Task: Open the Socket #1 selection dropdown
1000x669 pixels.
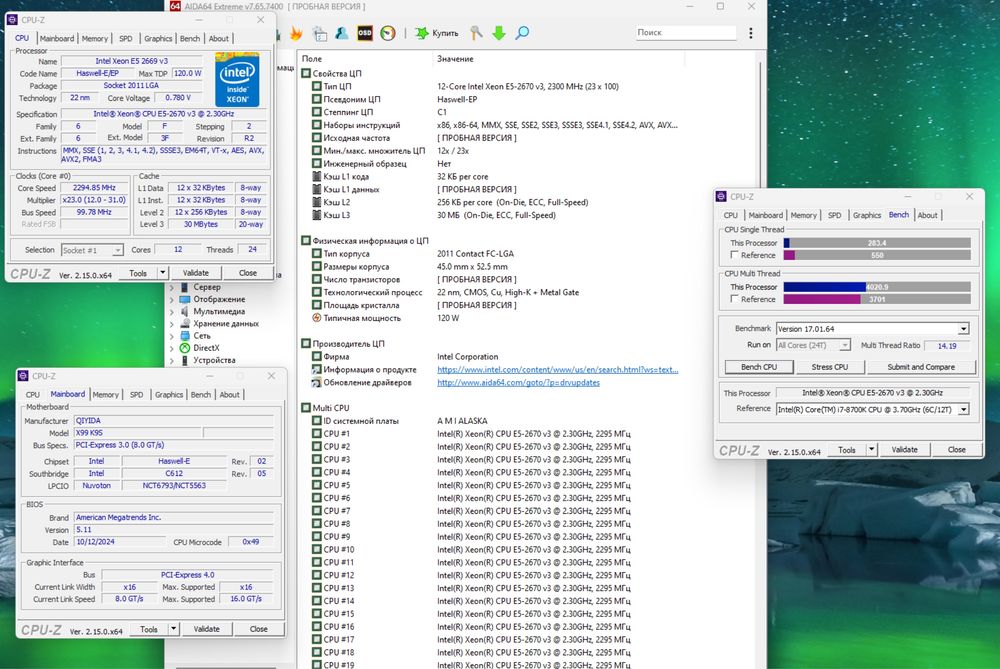Action: point(117,250)
